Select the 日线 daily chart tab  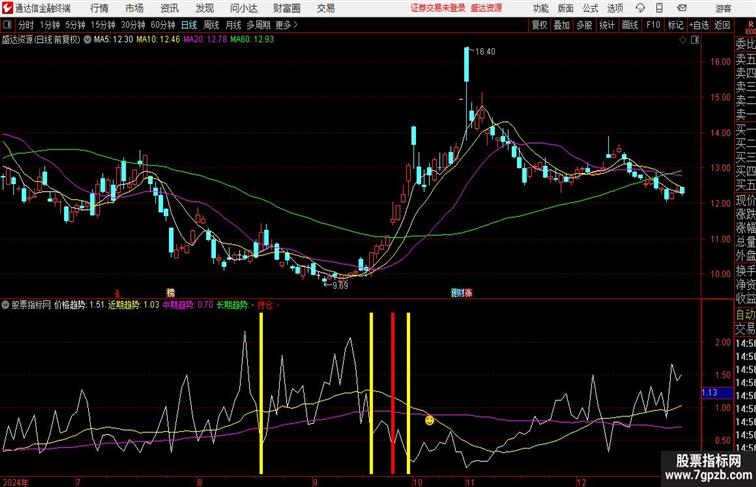(x=189, y=25)
